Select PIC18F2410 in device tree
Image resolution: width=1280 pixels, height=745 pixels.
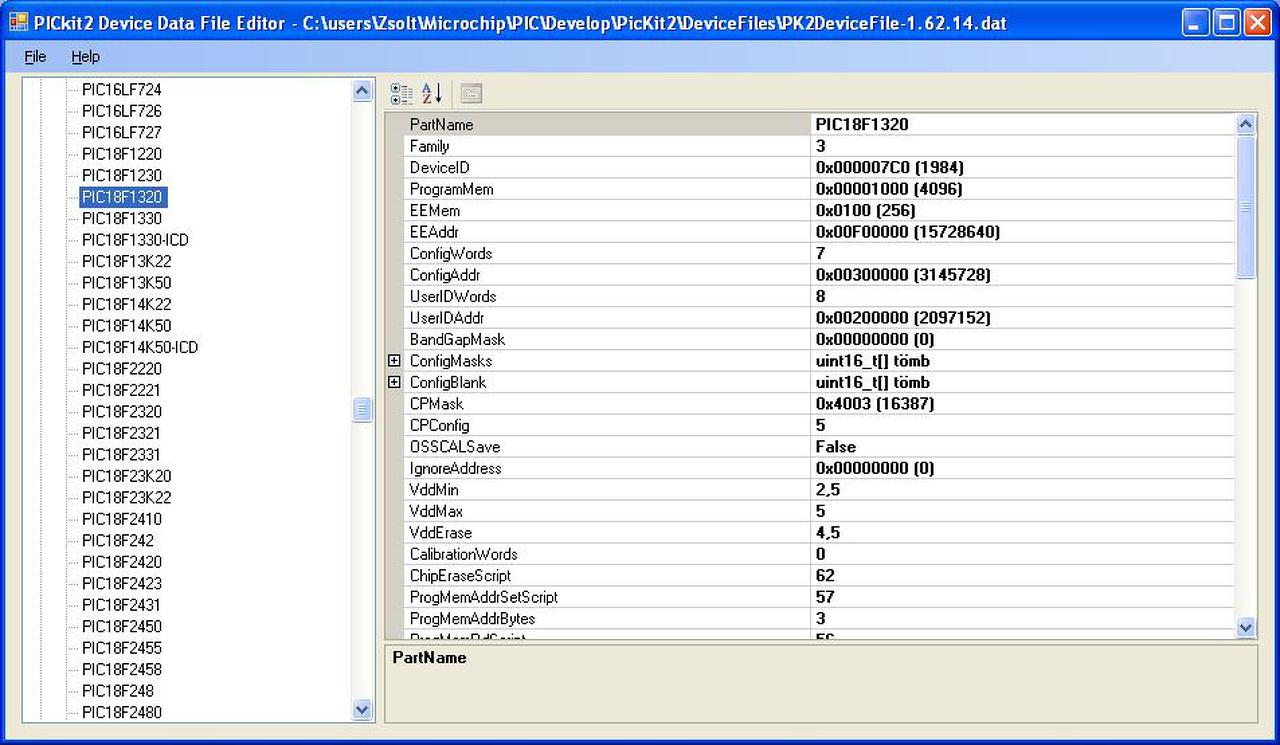[121, 519]
